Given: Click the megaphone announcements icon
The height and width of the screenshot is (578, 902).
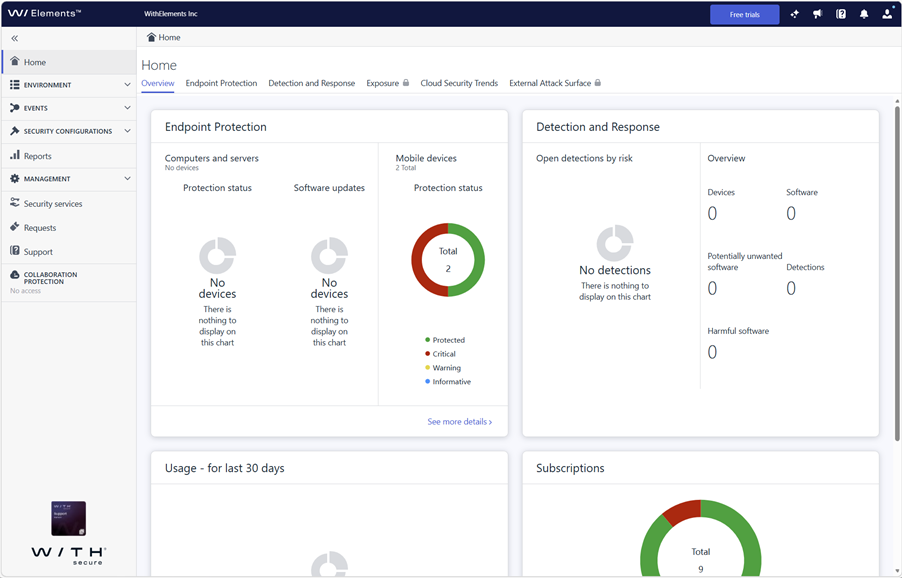Looking at the screenshot, I should click(x=817, y=14).
